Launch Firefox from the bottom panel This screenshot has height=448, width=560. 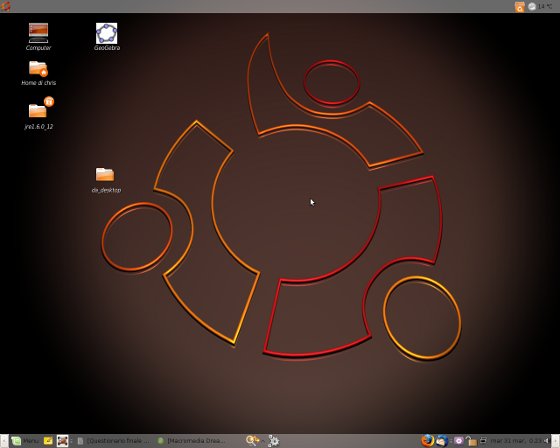click(428, 440)
